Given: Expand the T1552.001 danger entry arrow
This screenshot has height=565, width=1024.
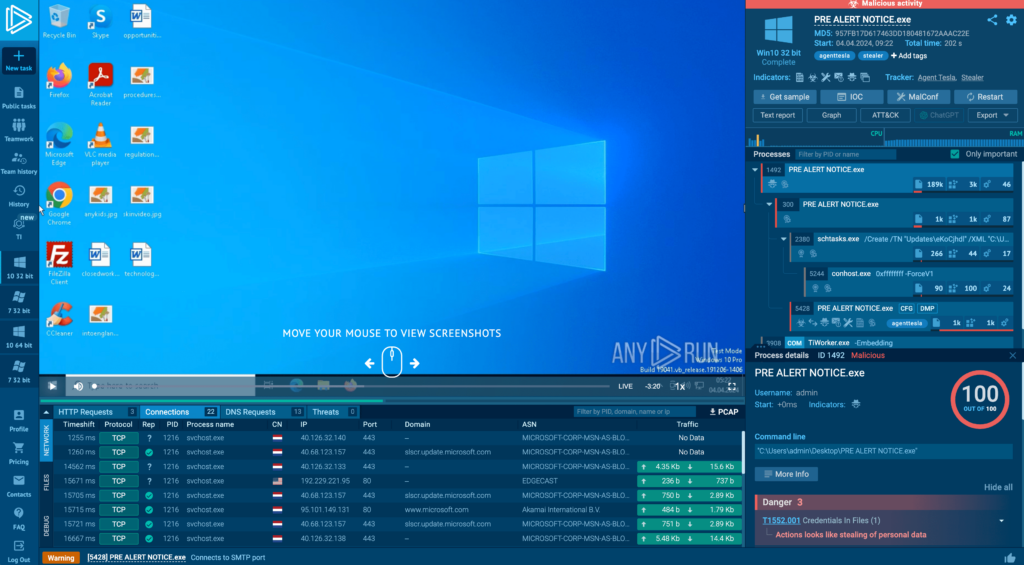Looking at the screenshot, I should (1002, 520).
